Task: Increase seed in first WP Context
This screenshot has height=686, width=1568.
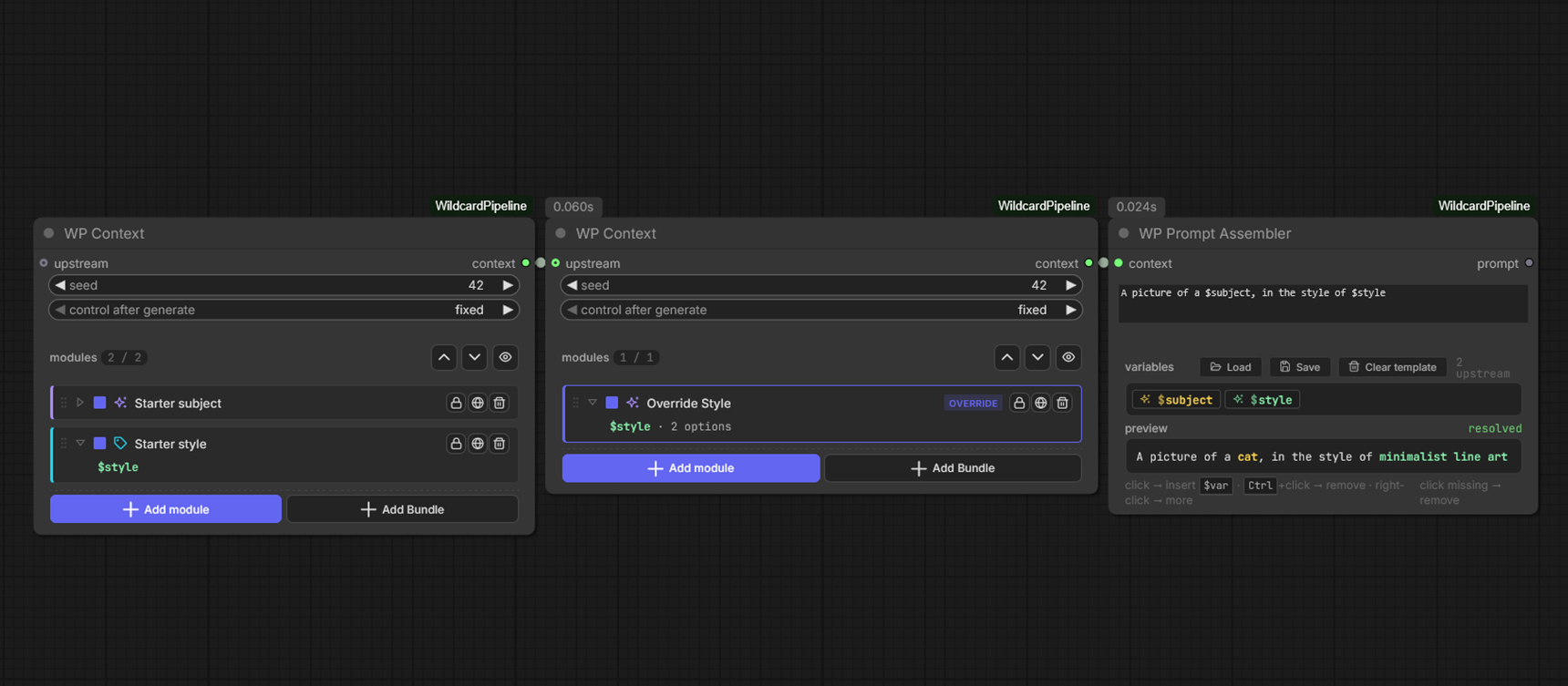Action: pos(508,285)
